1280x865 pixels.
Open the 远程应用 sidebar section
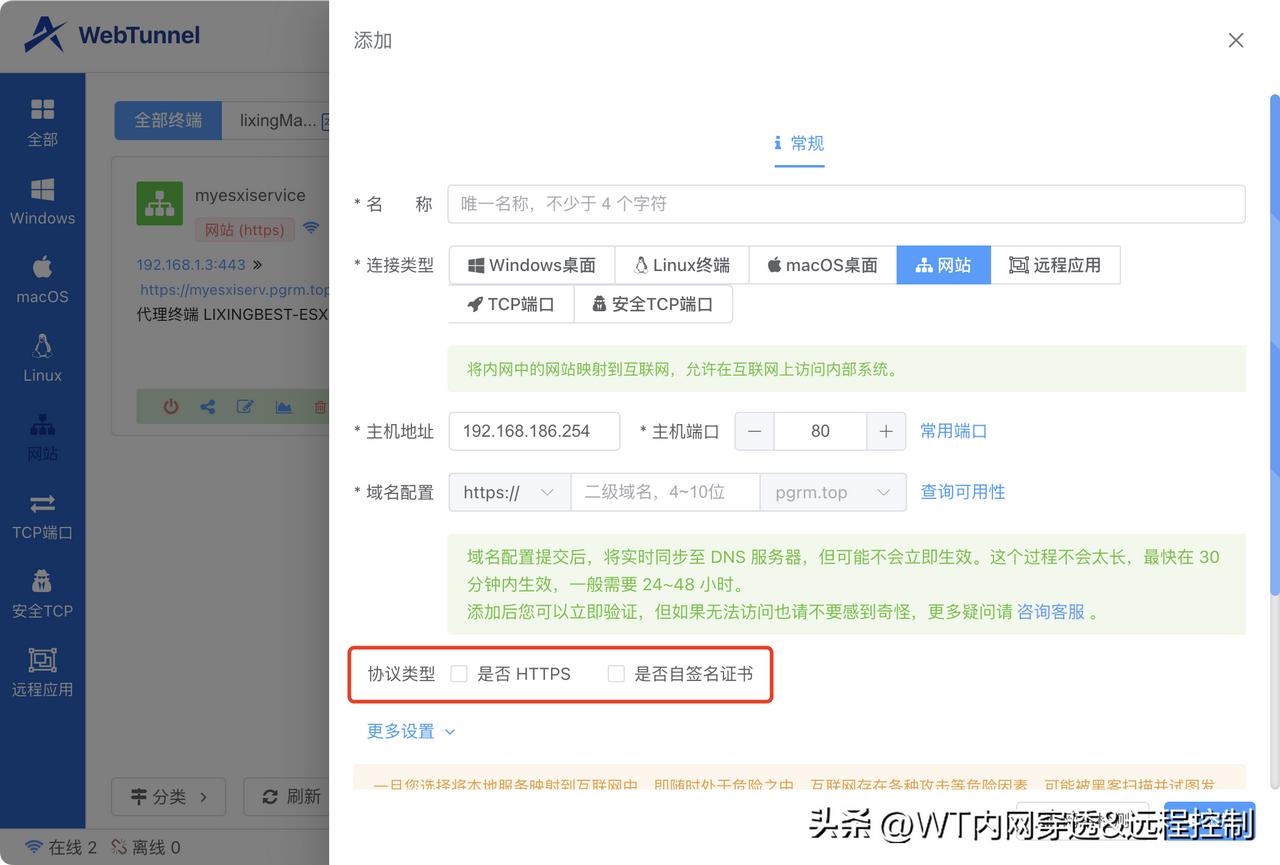42,673
